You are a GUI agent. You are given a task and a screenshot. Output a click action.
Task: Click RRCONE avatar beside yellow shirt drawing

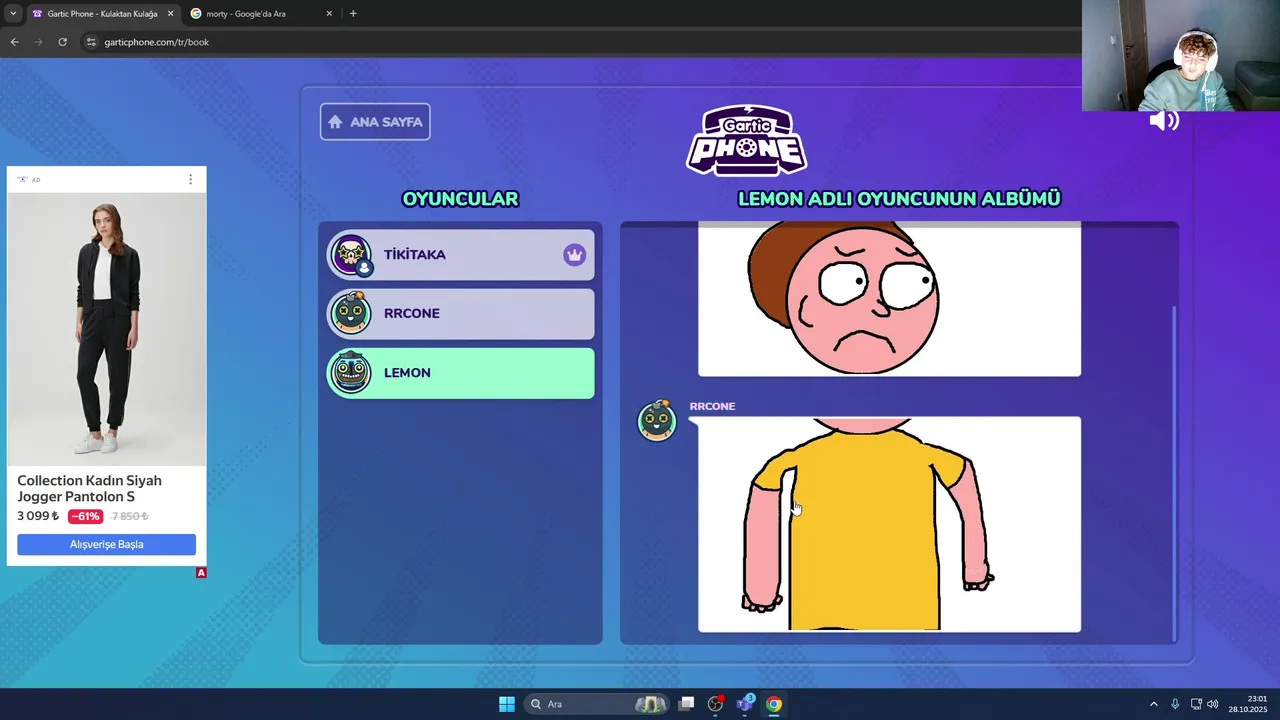[x=657, y=420]
